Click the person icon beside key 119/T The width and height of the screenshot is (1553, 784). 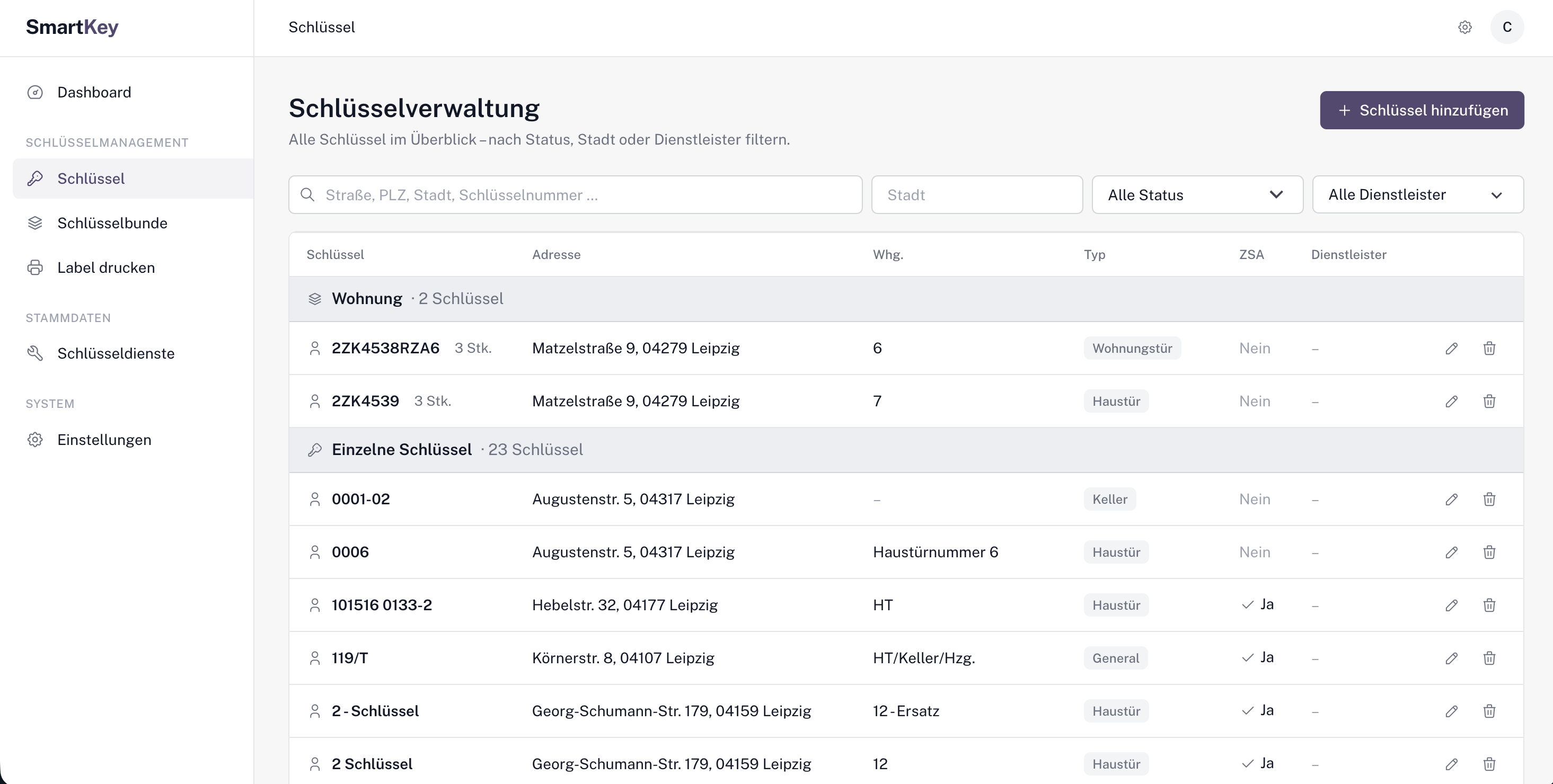click(x=315, y=658)
